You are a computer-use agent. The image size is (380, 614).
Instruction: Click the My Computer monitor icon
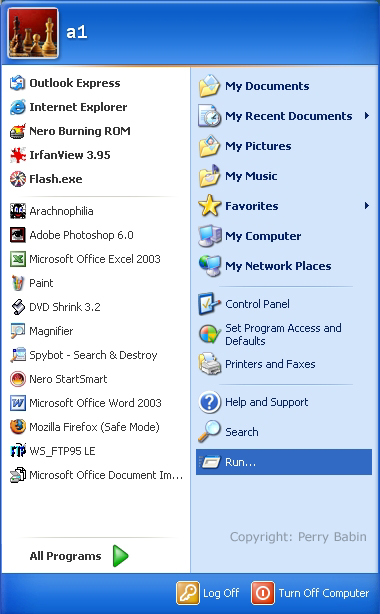tap(209, 236)
